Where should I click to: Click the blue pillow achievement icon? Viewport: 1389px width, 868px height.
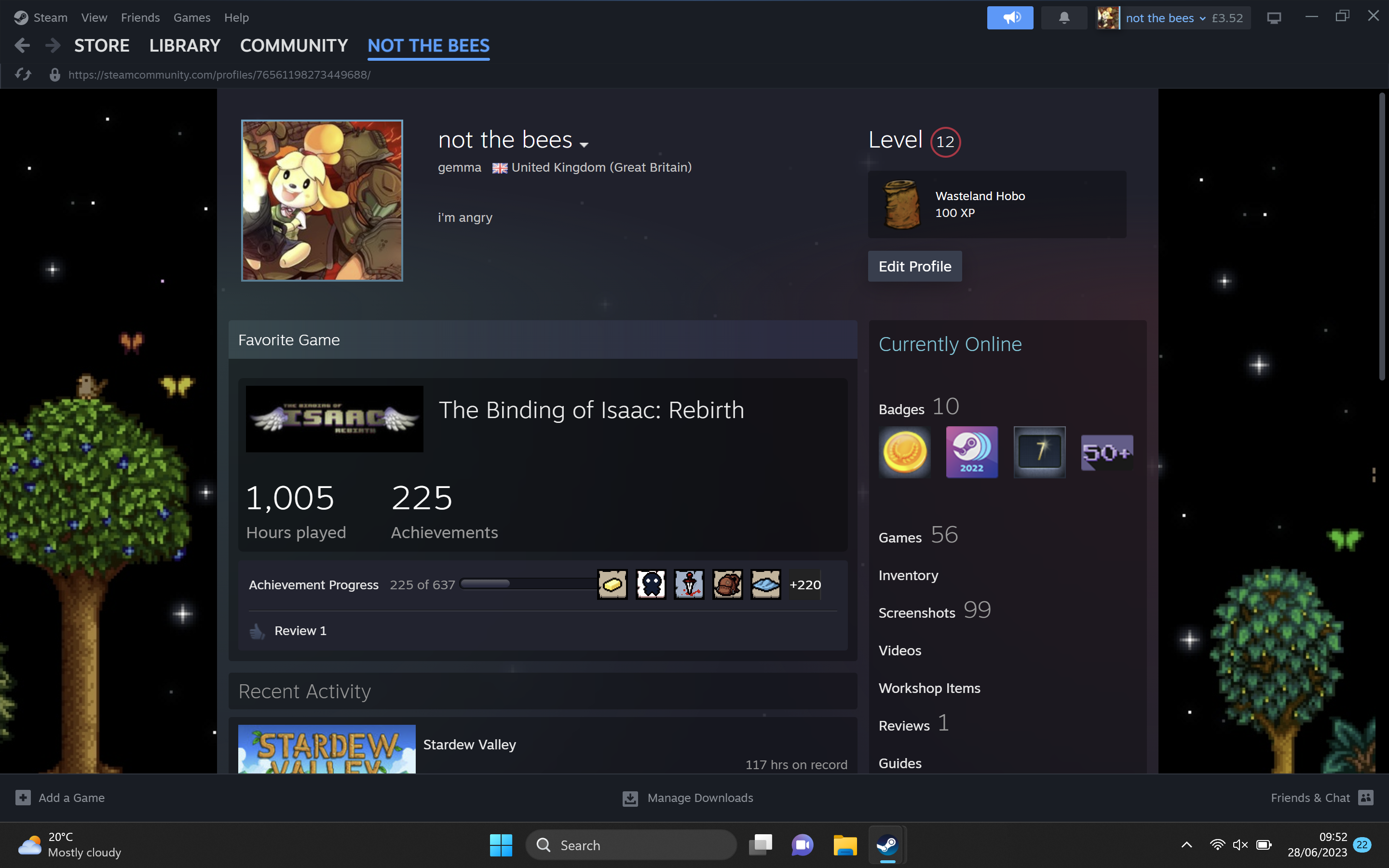[x=766, y=584]
